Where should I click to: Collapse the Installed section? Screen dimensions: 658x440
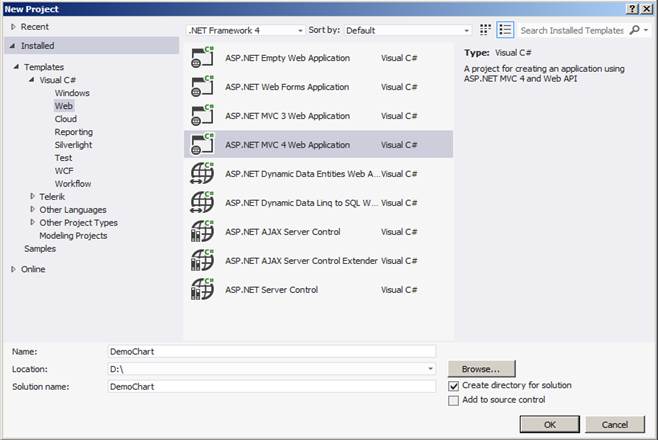[x=13, y=46]
